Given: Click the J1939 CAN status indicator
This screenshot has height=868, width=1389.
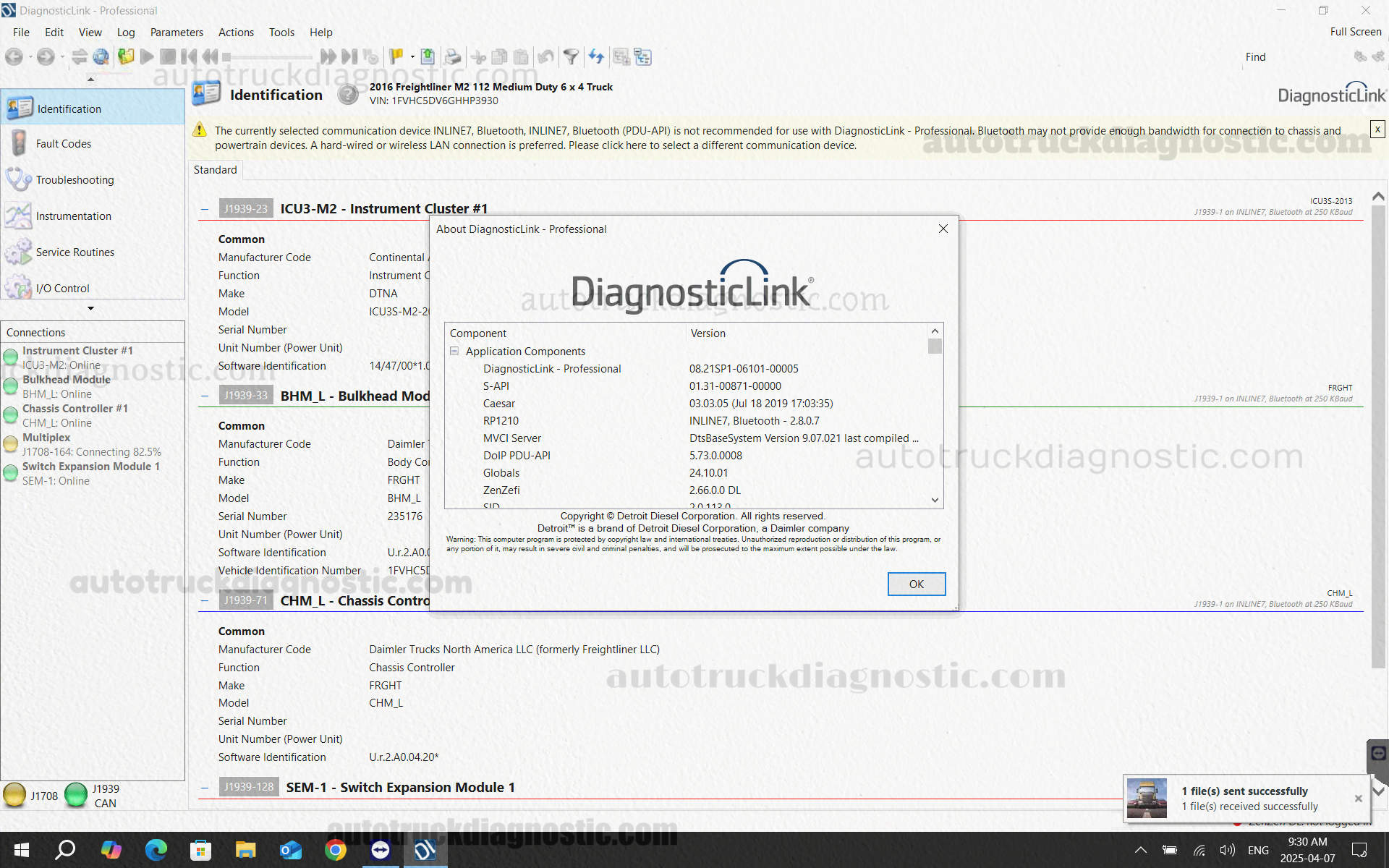Looking at the screenshot, I should [x=75, y=794].
